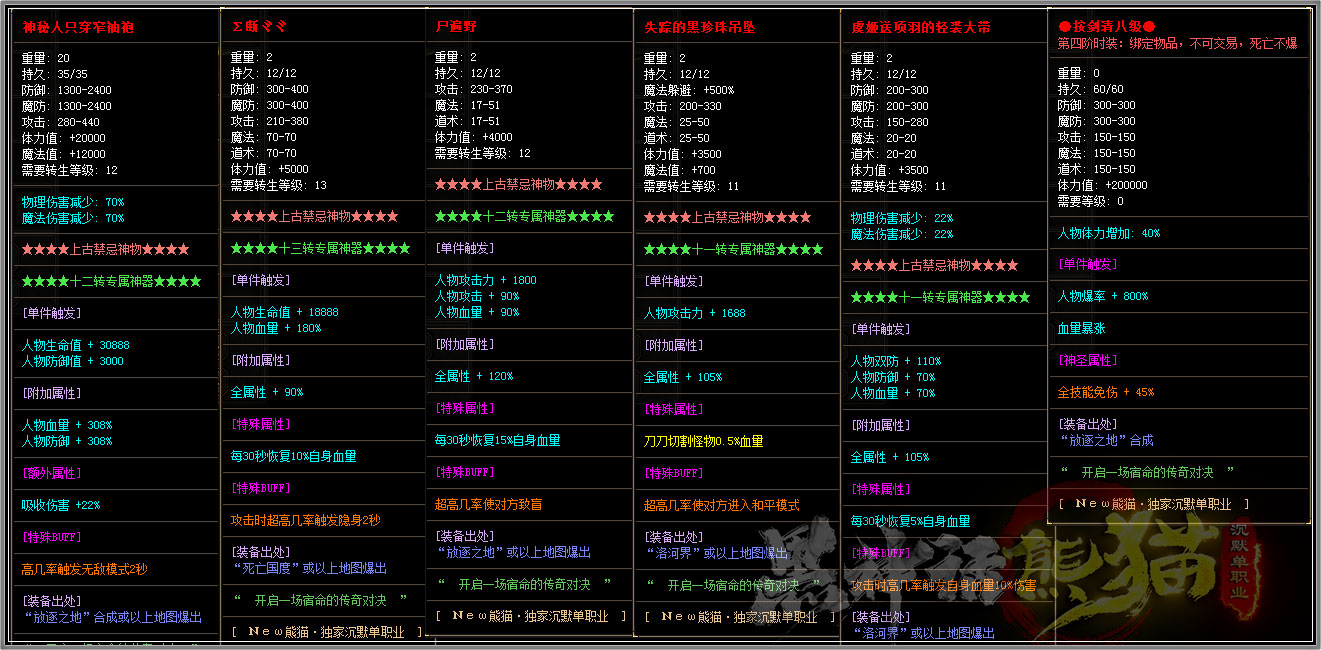1321x650 pixels.
Task: Click the 高几率触发无敌模式2秒 buff text
Action: click(84, 569)
